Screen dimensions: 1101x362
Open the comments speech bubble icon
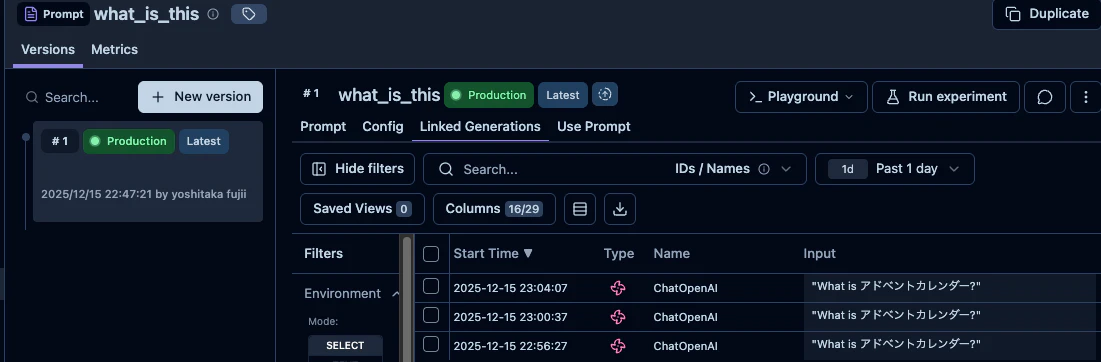click(1045, 97)
